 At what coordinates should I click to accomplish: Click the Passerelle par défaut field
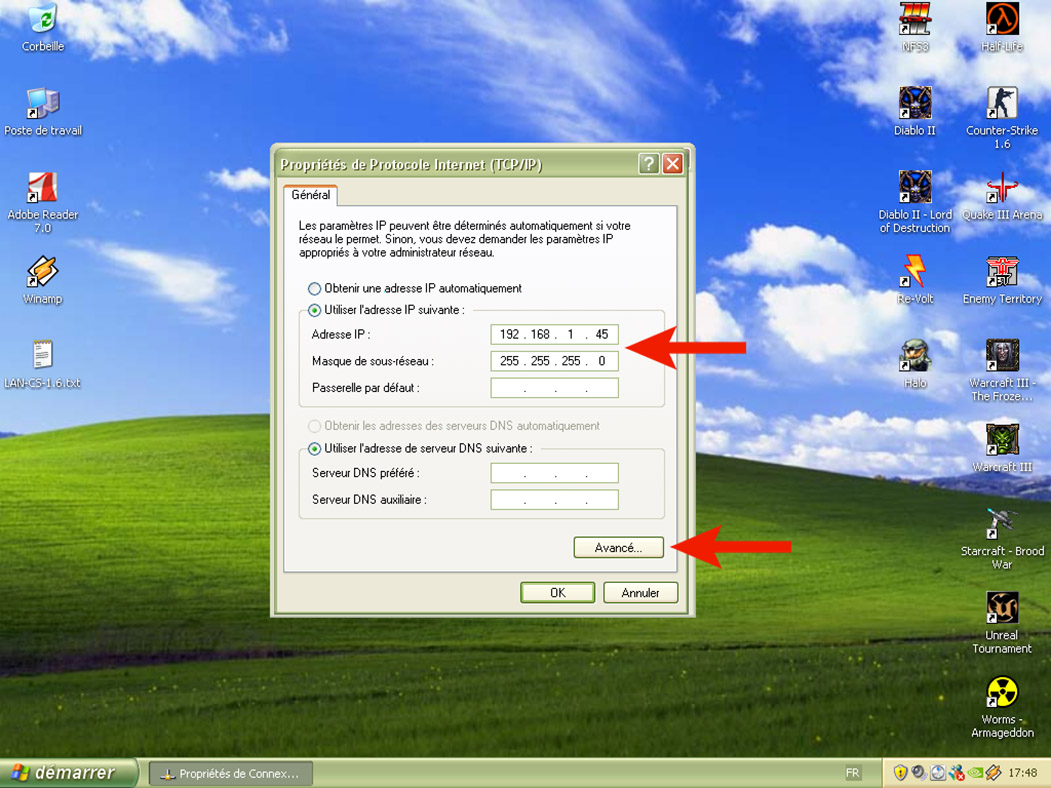(554, 388)
